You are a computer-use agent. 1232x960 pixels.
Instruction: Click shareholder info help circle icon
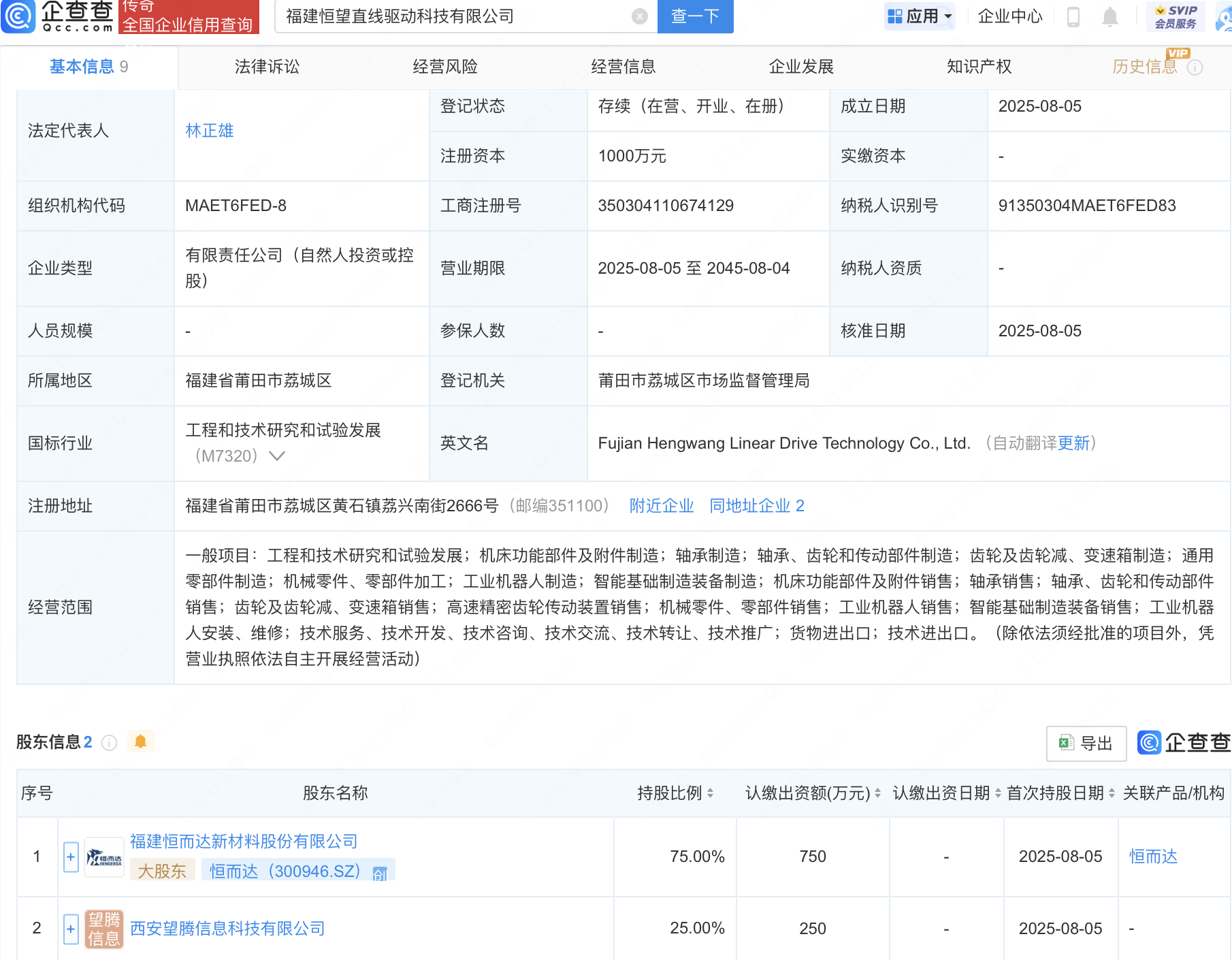point(109,742)
